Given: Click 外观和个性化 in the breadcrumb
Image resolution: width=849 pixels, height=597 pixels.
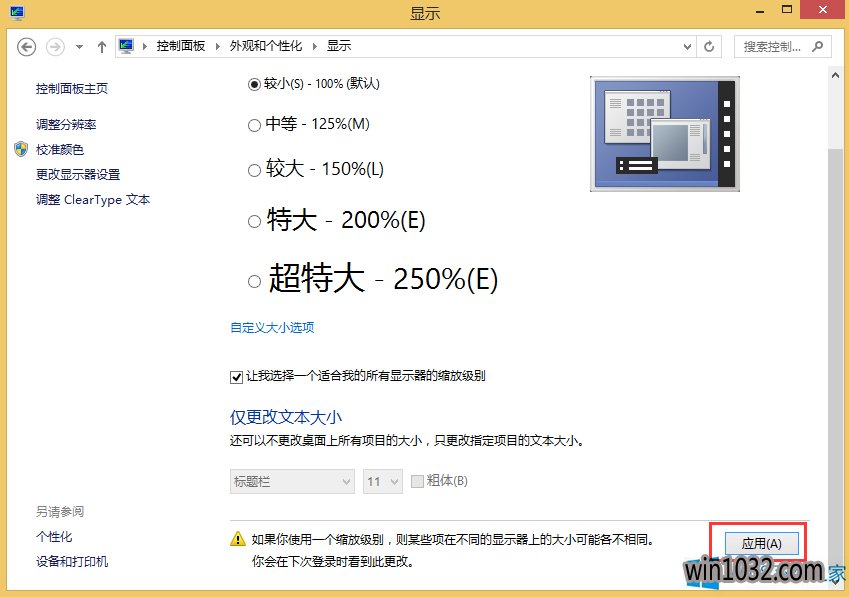Looking at the screenshot, I should pyautogui.click(x=265, y=46).
